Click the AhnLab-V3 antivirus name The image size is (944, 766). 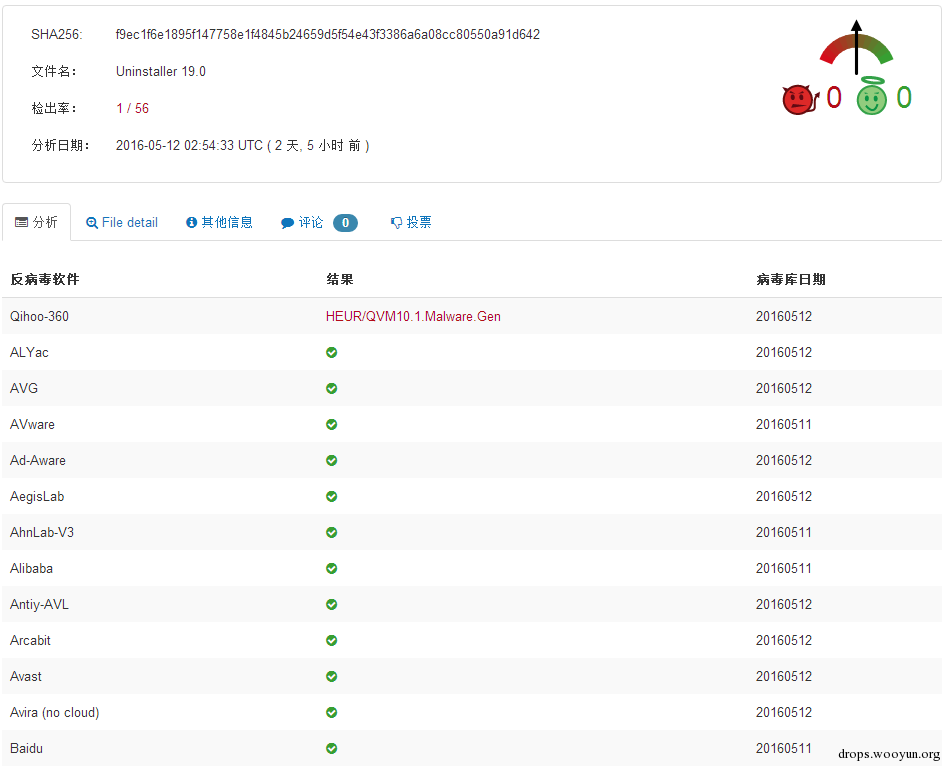(42, 532)
